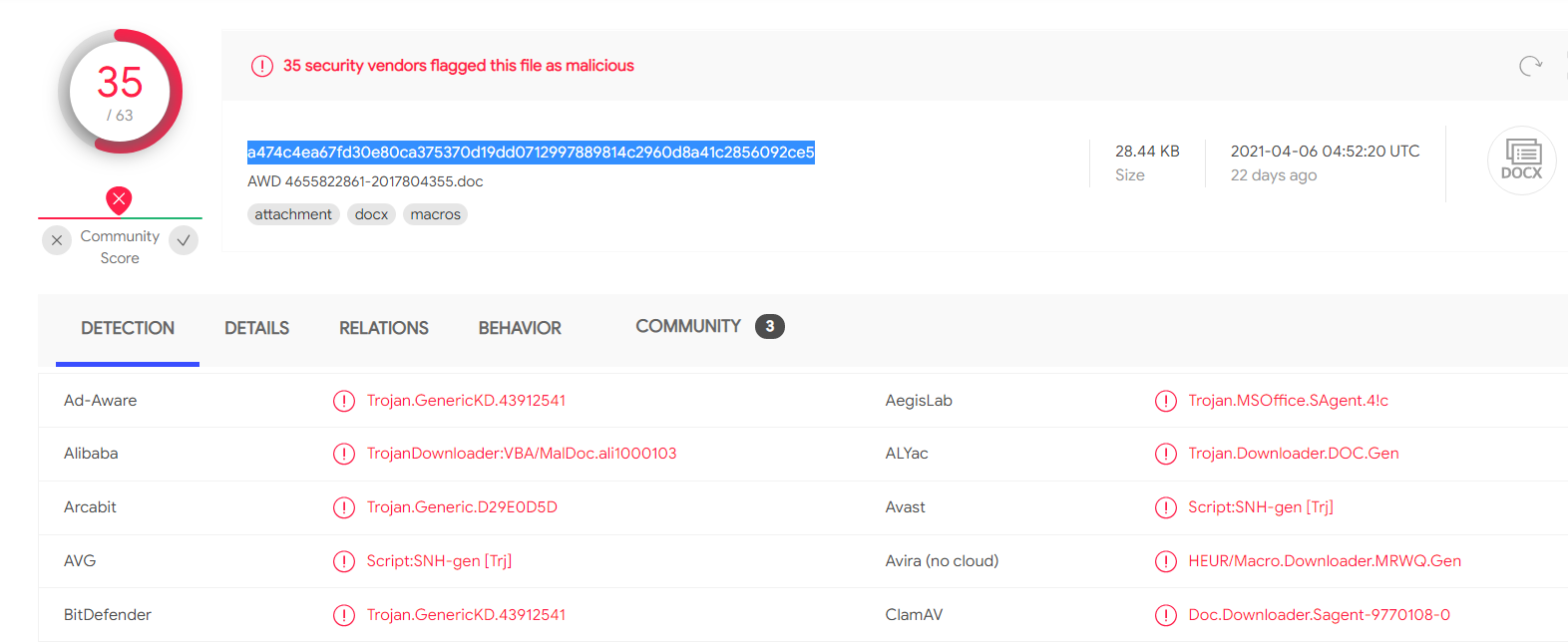
Task: Open the Behavior tab
Action: (x=520, y=328)
